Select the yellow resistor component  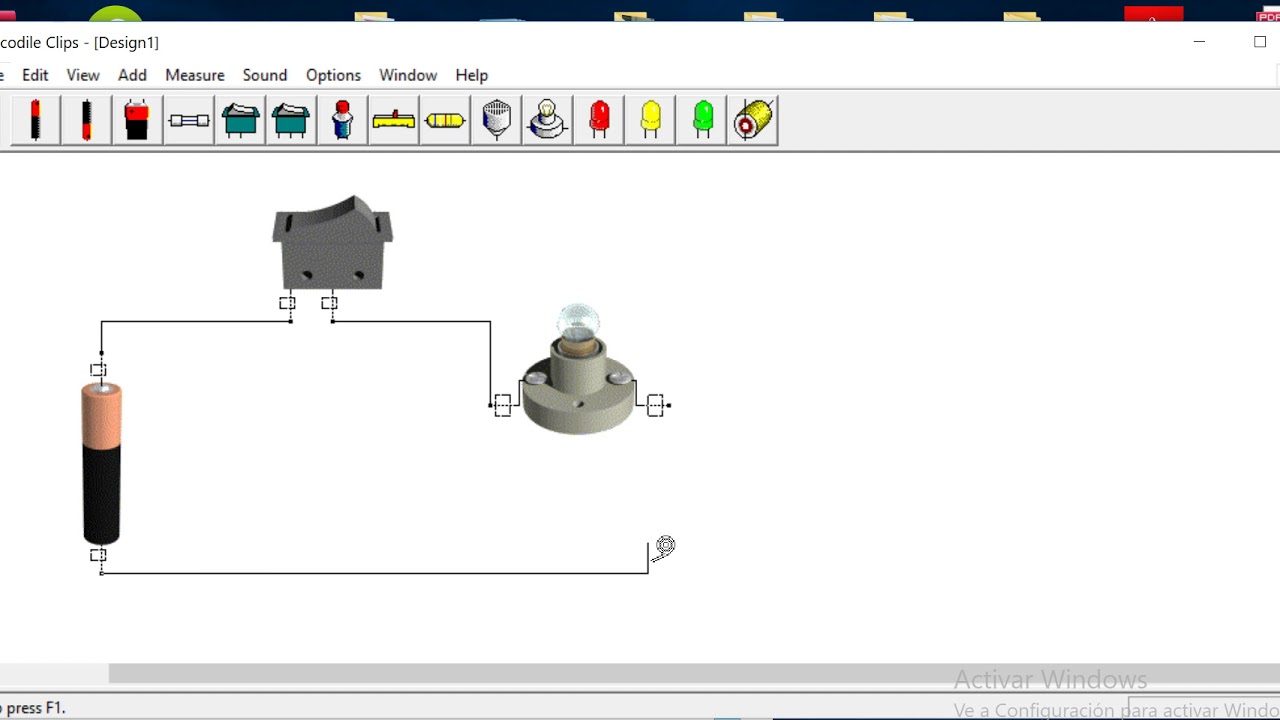pos(445,120)
